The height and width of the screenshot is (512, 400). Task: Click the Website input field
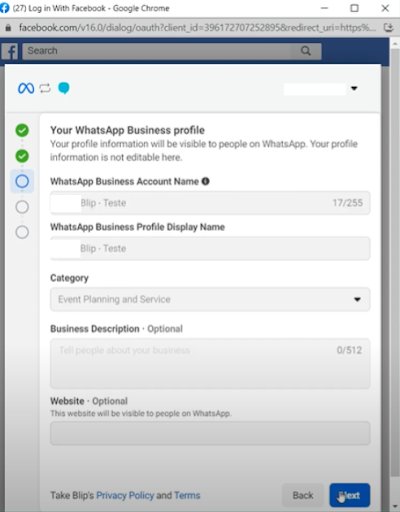click(210, 433)
